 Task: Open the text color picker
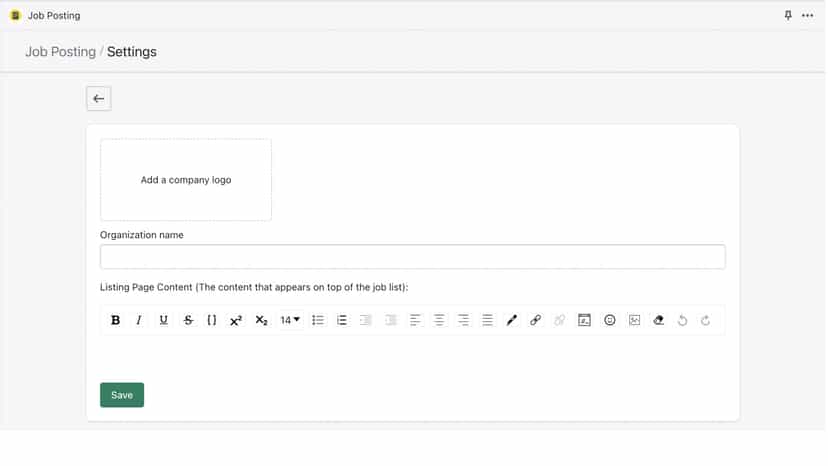pos(512,320)
